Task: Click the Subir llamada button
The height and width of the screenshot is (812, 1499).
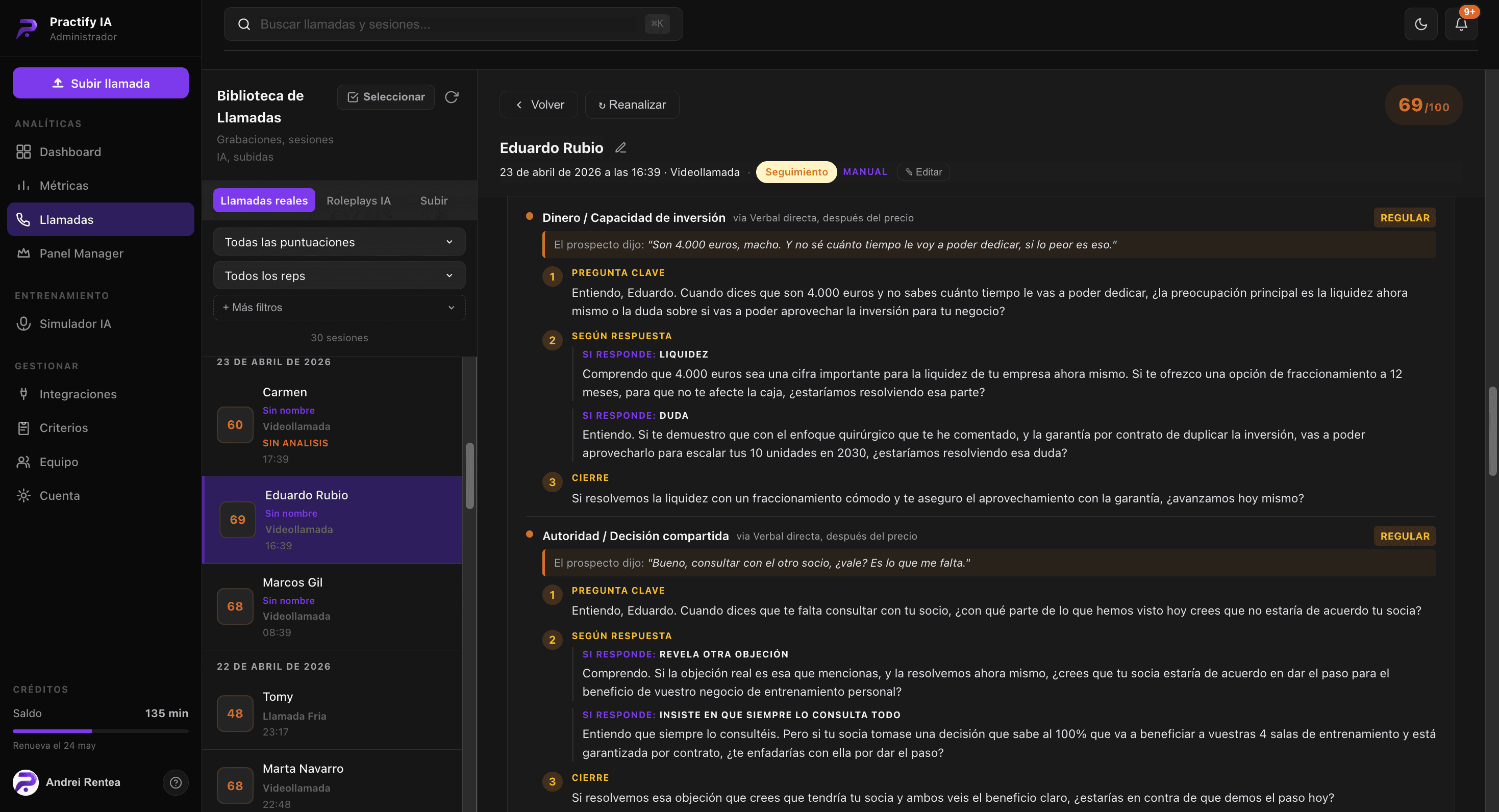Action: pyautogui.click(x=101, y=83)
